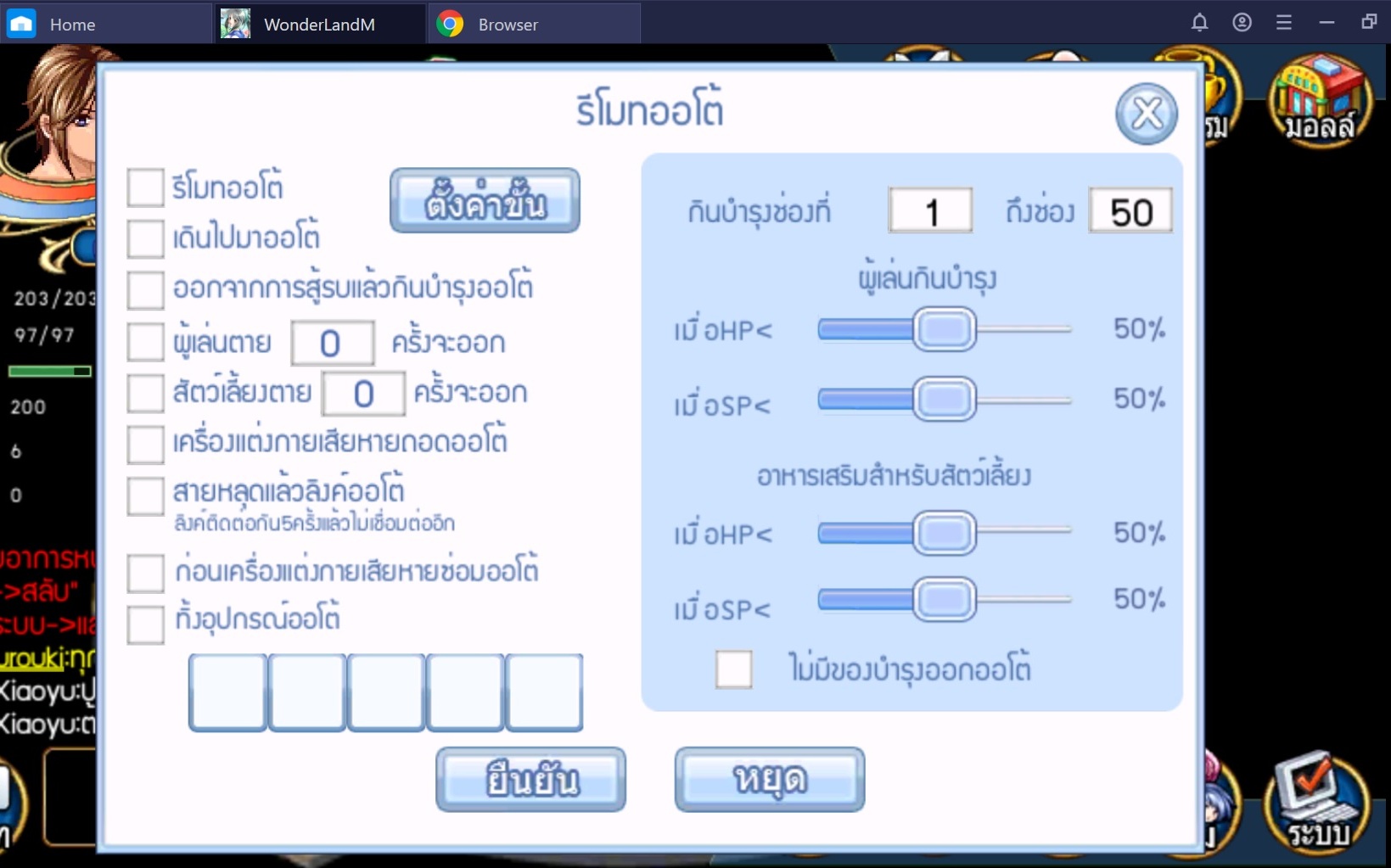Check the ไม่มีของบำรุงออกออโต้ box
This screenshot has height=868, width=1391.
pos(734,669)
